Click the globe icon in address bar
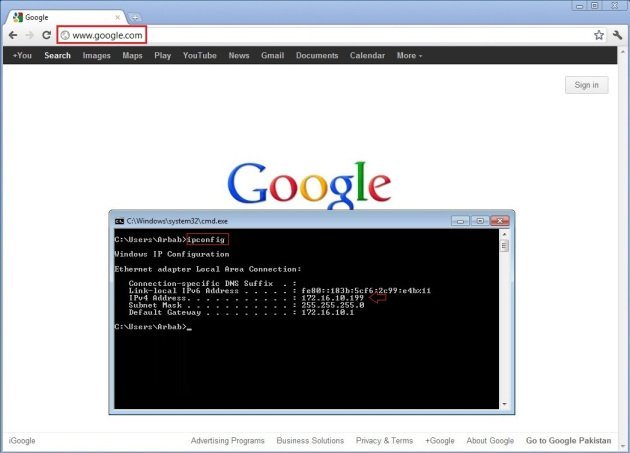This screenshot has height=453, width=630. pos(65,35)
